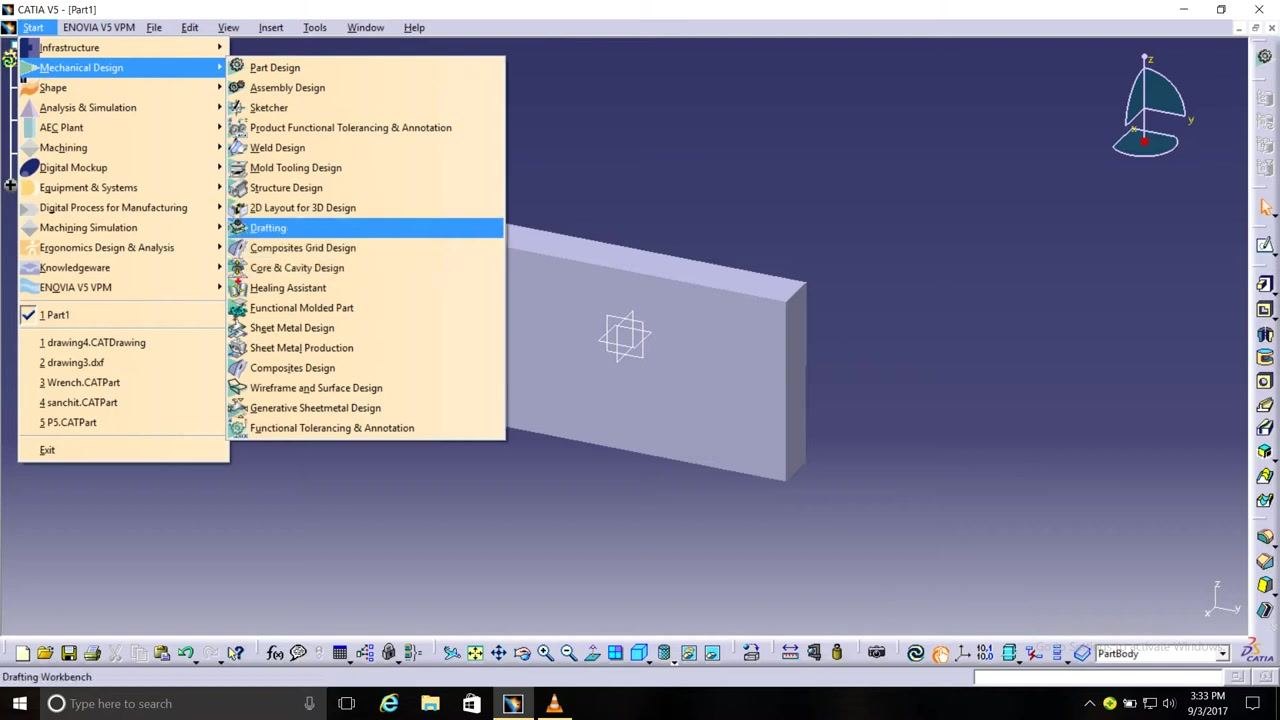Open the Formula f(x) tool
The image size is (1280, 720).
[x=275, y=653]
